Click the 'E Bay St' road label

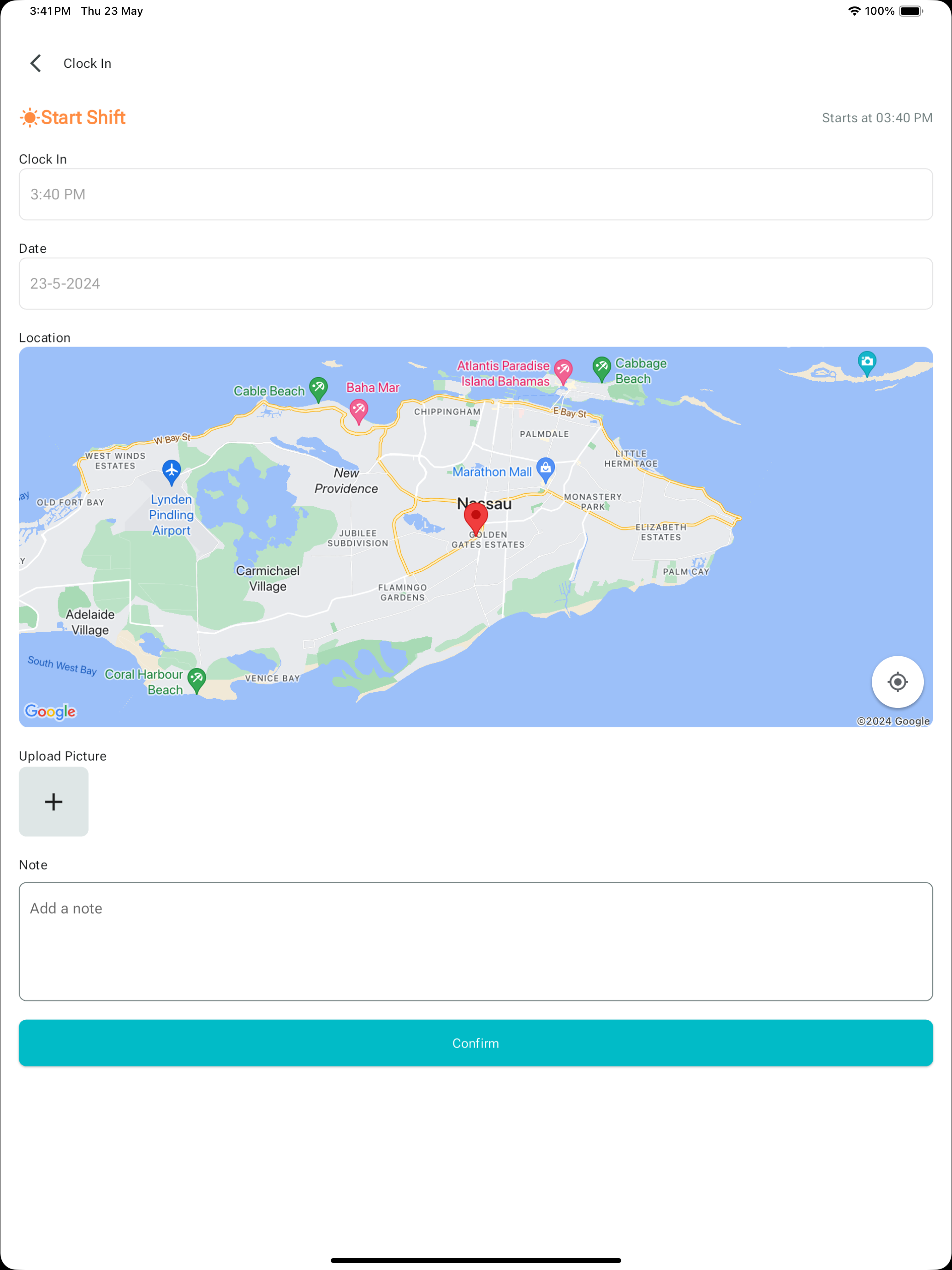click(x=570, y=412)
